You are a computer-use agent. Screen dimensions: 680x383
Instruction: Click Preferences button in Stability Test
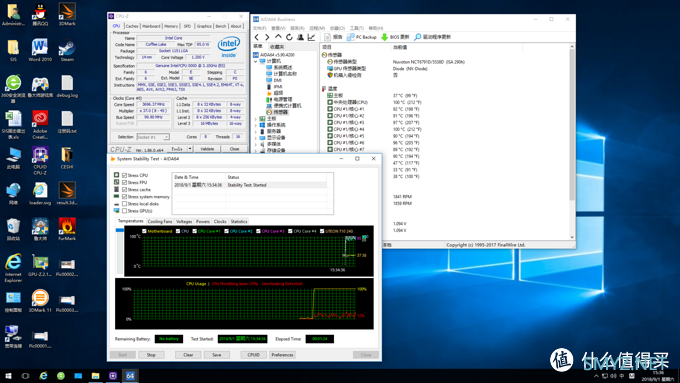click(x=282, y=355)
